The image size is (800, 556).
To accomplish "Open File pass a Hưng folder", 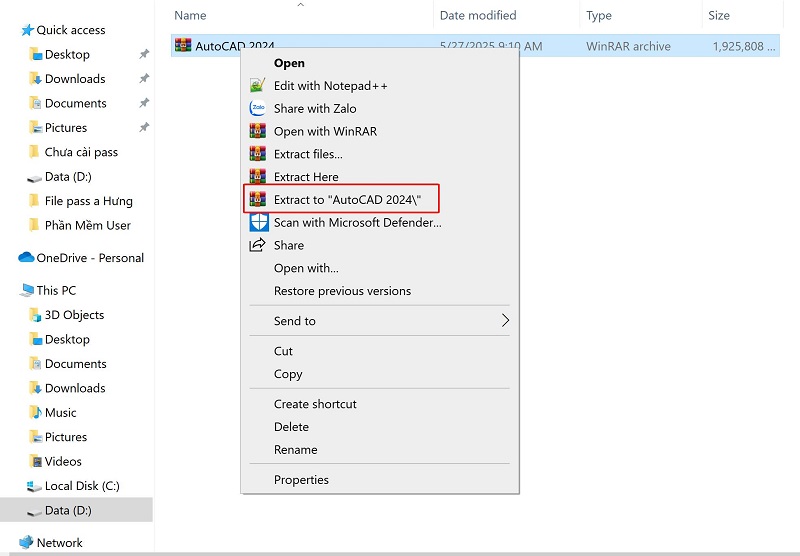I will click(88, 201).
